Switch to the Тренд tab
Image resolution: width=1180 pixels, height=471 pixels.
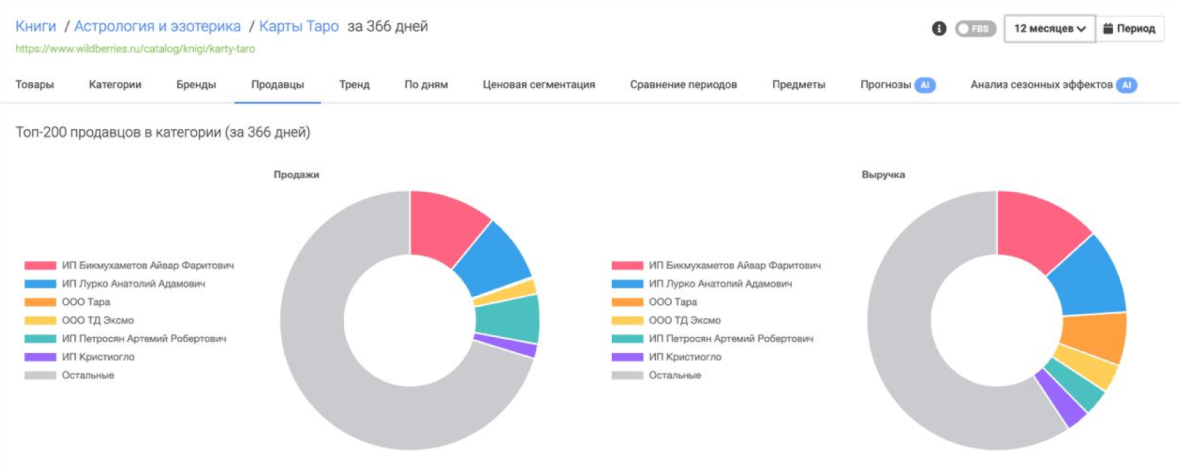[x=354, y=84]
